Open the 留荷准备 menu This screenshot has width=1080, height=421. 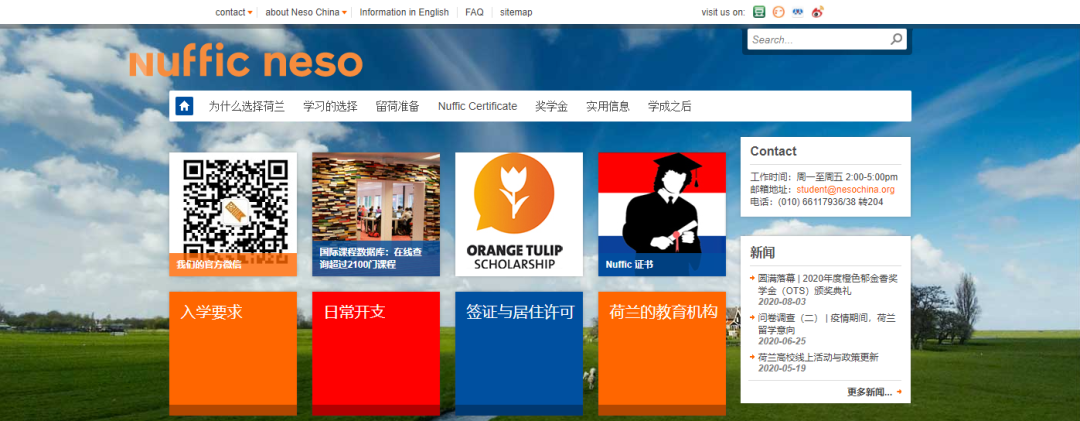point(397,106)
